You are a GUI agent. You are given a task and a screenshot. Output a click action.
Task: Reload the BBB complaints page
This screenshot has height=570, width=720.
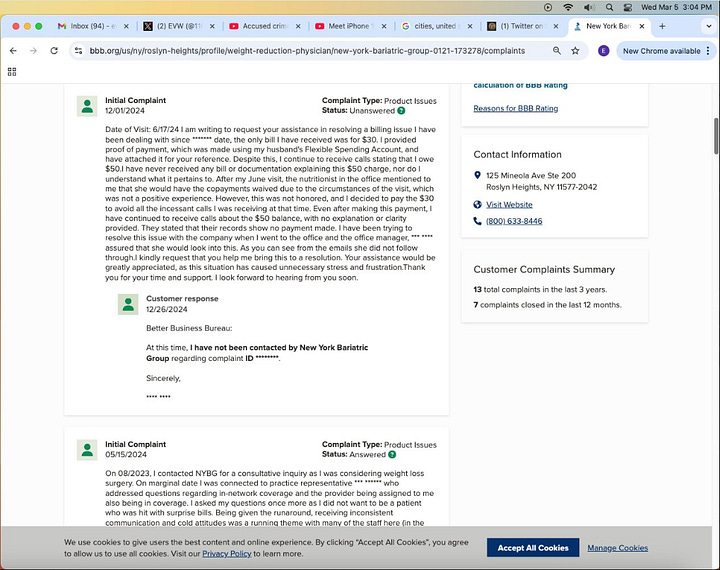tap(54, 51)
